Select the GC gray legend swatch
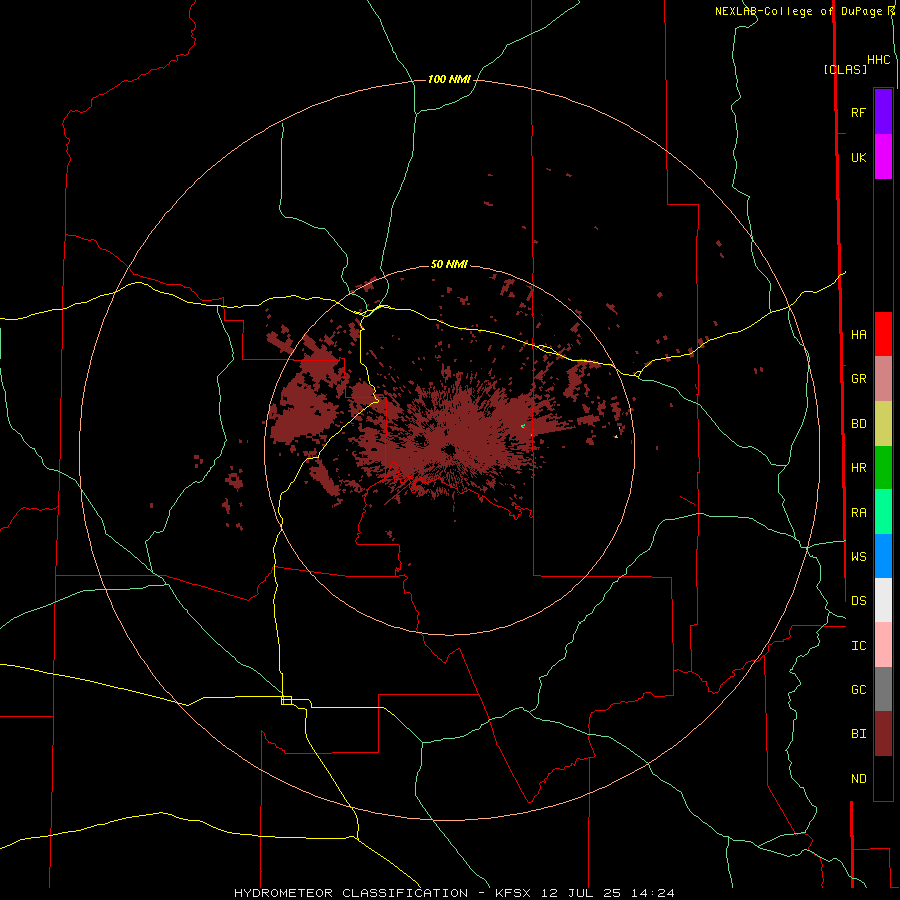Screen dimensions: 900x900 pos(883,689)
